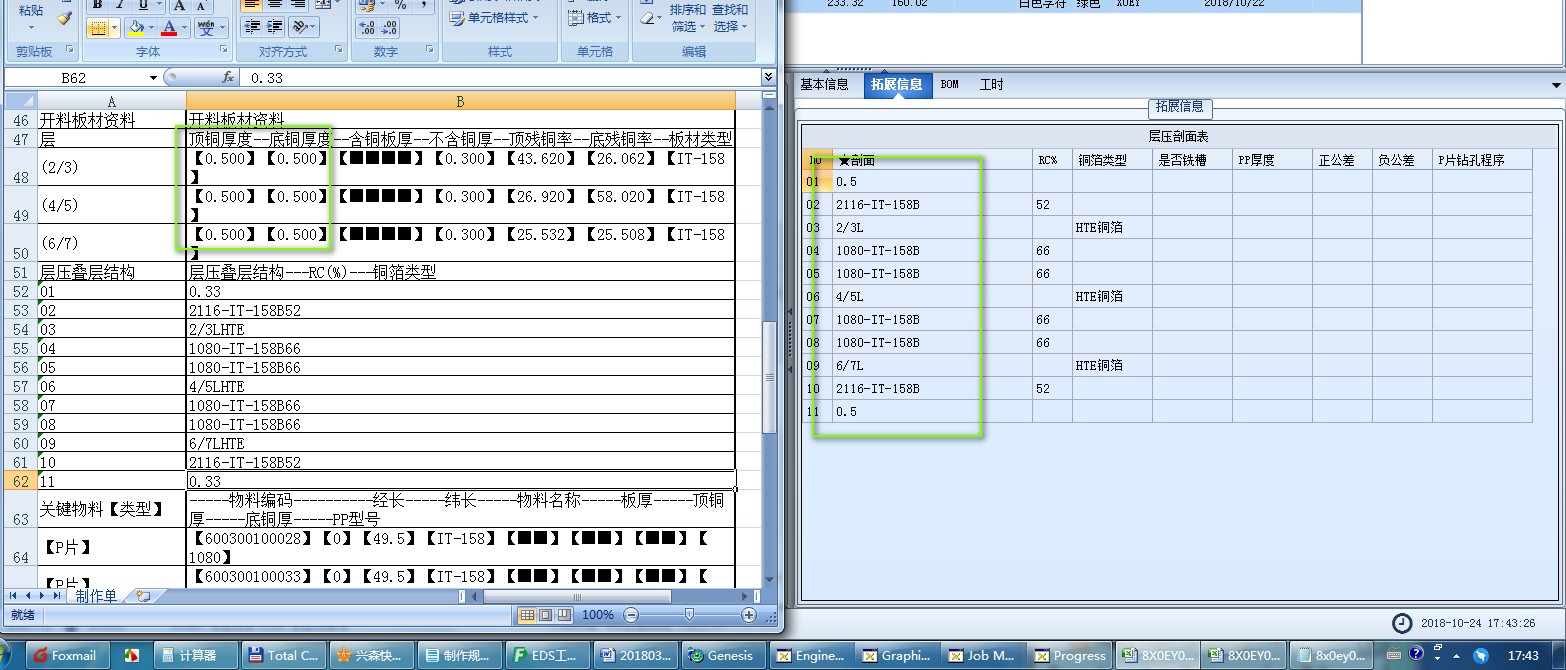Click the cell borders icon
The width and height of the screenshot is (1566, 670).
pyautogui.click(x=98, y=28)
